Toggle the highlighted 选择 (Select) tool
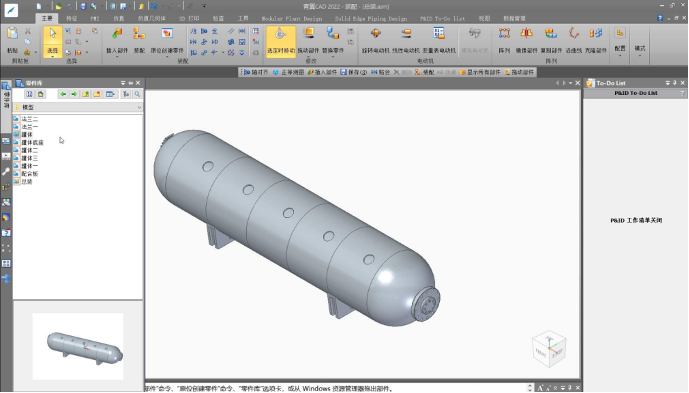The height and width of the screenshot is (393, 689). point(52,42)
